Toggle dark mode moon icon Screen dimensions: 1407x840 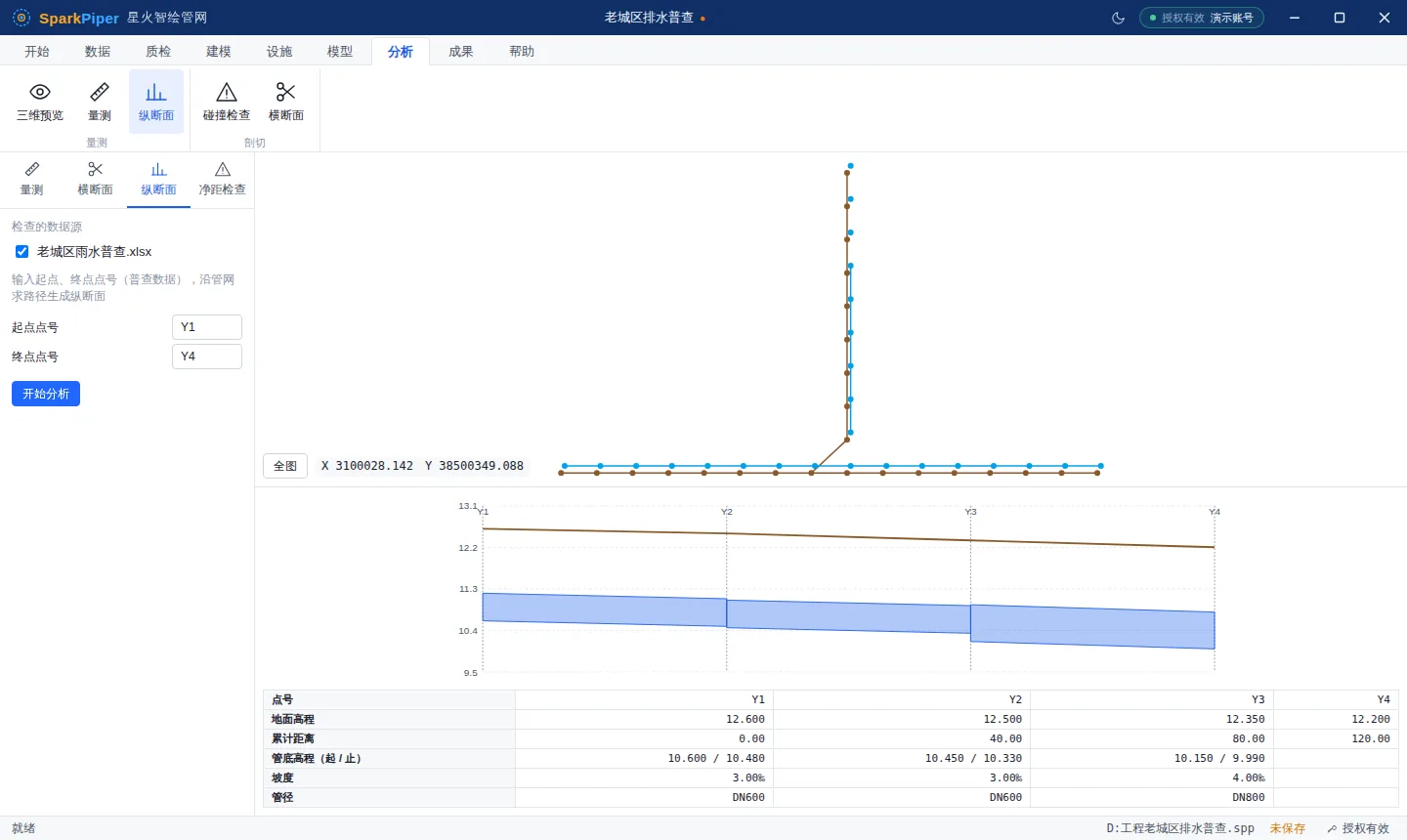[x=1119, y=18]
